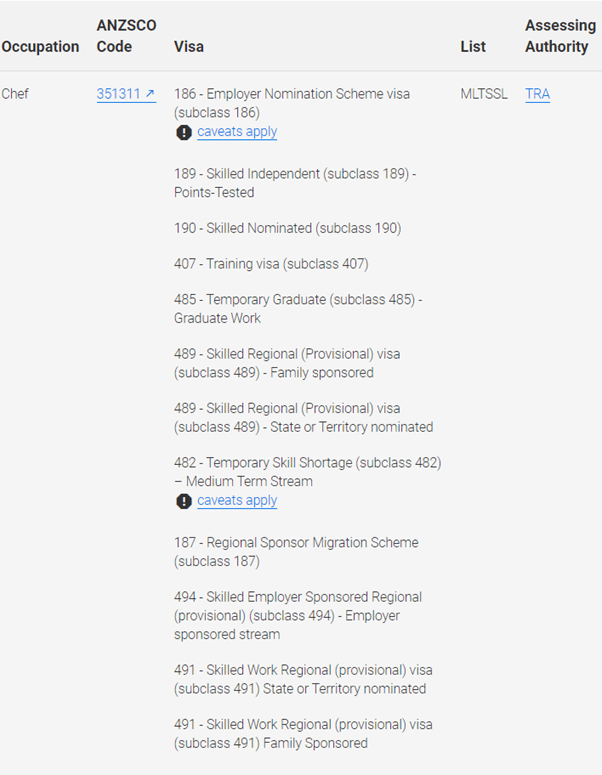Click caveats apply under subclass 186

coord(237,131)
